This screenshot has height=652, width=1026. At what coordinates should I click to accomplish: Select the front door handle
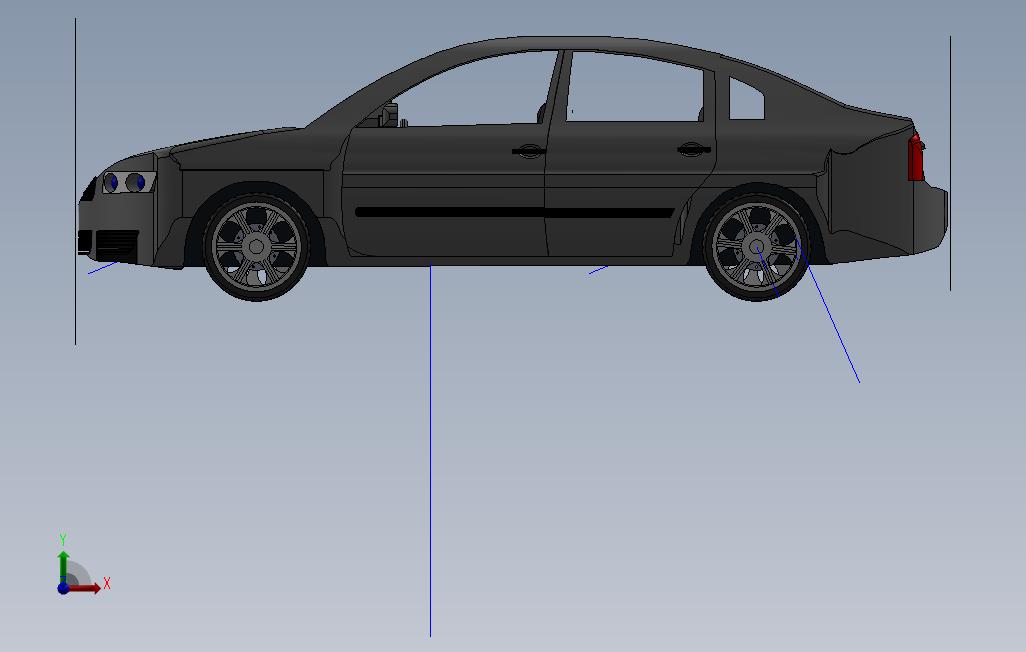pos(528,151)
